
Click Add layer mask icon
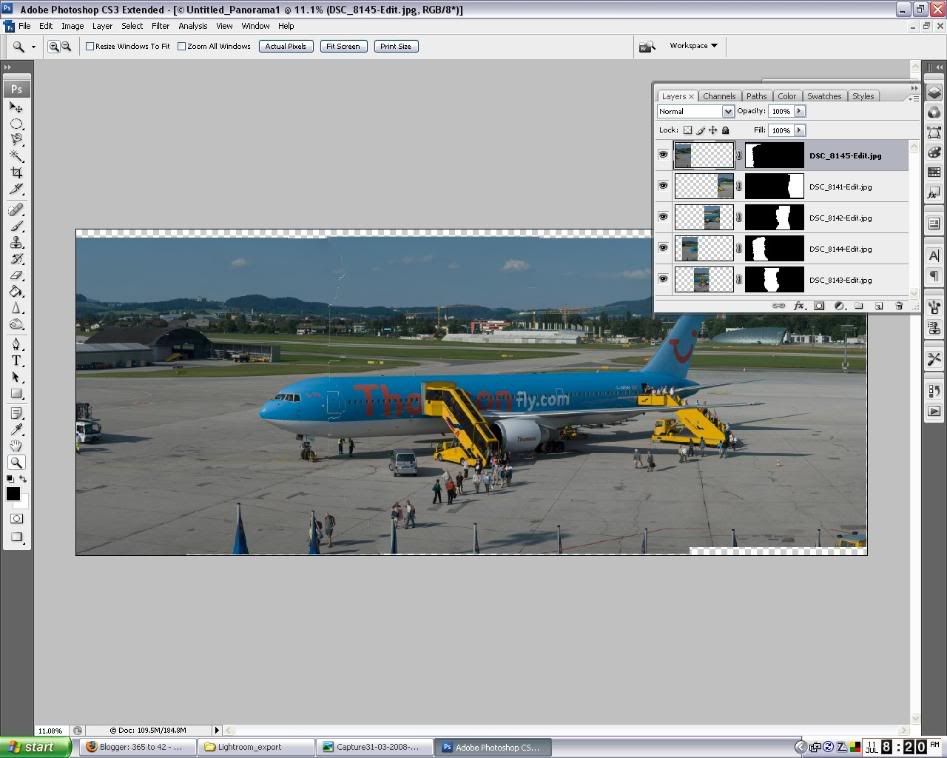819,306
